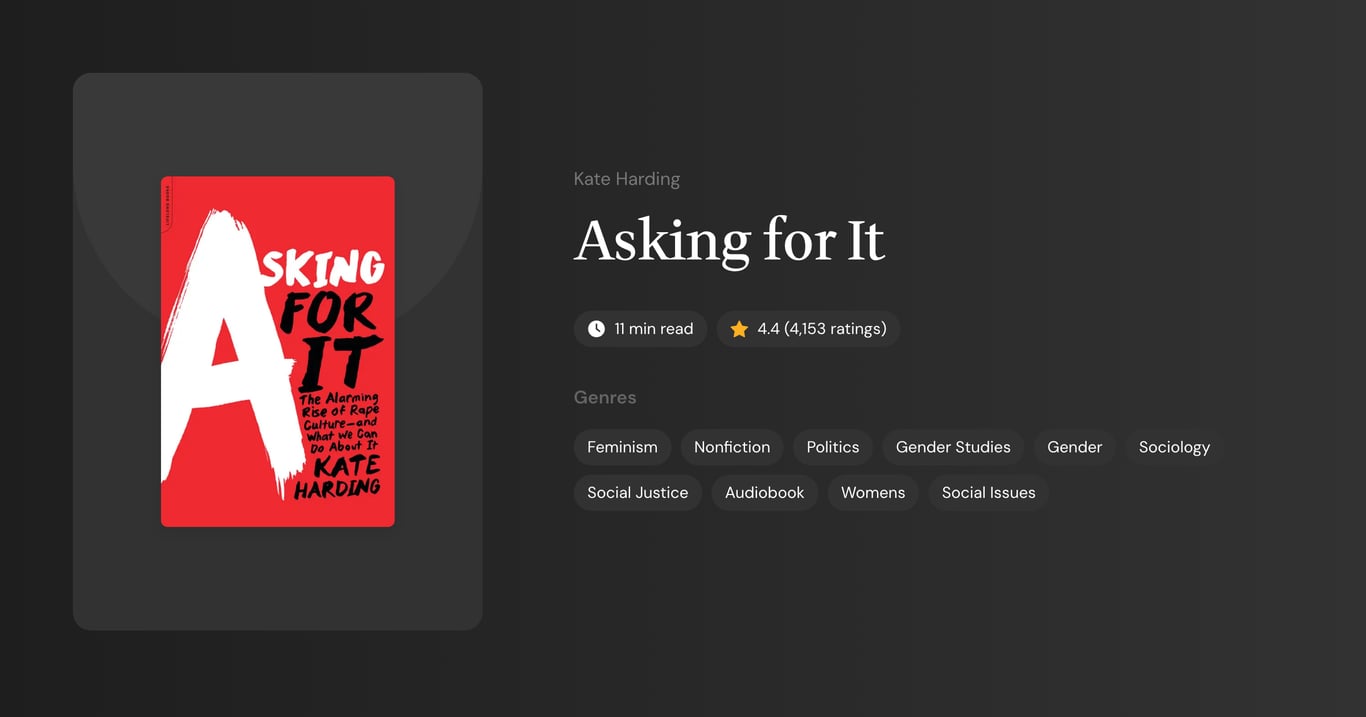Click the clock icon beside 11 min read
Image resolution: width=1366 pixels, height=717 pixels.
tap(596, 329)
